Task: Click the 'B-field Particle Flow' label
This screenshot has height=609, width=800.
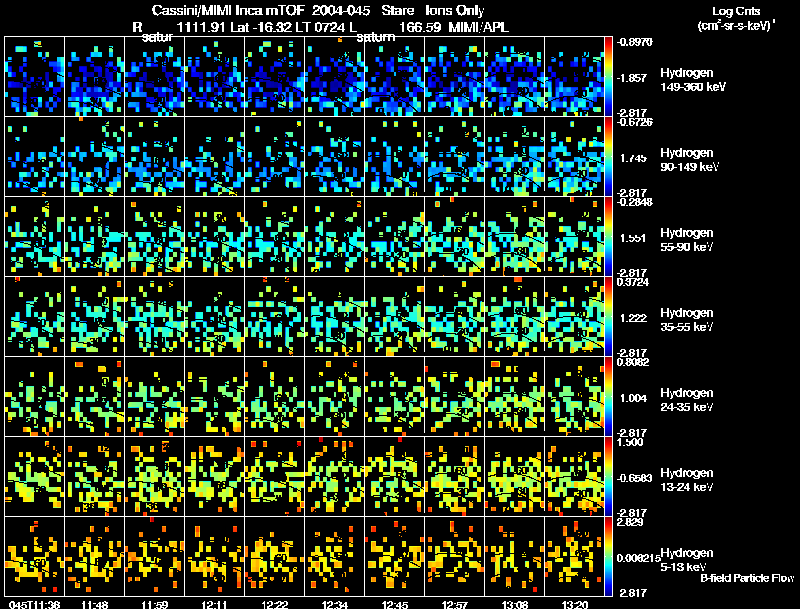Action: pos(747,578)
